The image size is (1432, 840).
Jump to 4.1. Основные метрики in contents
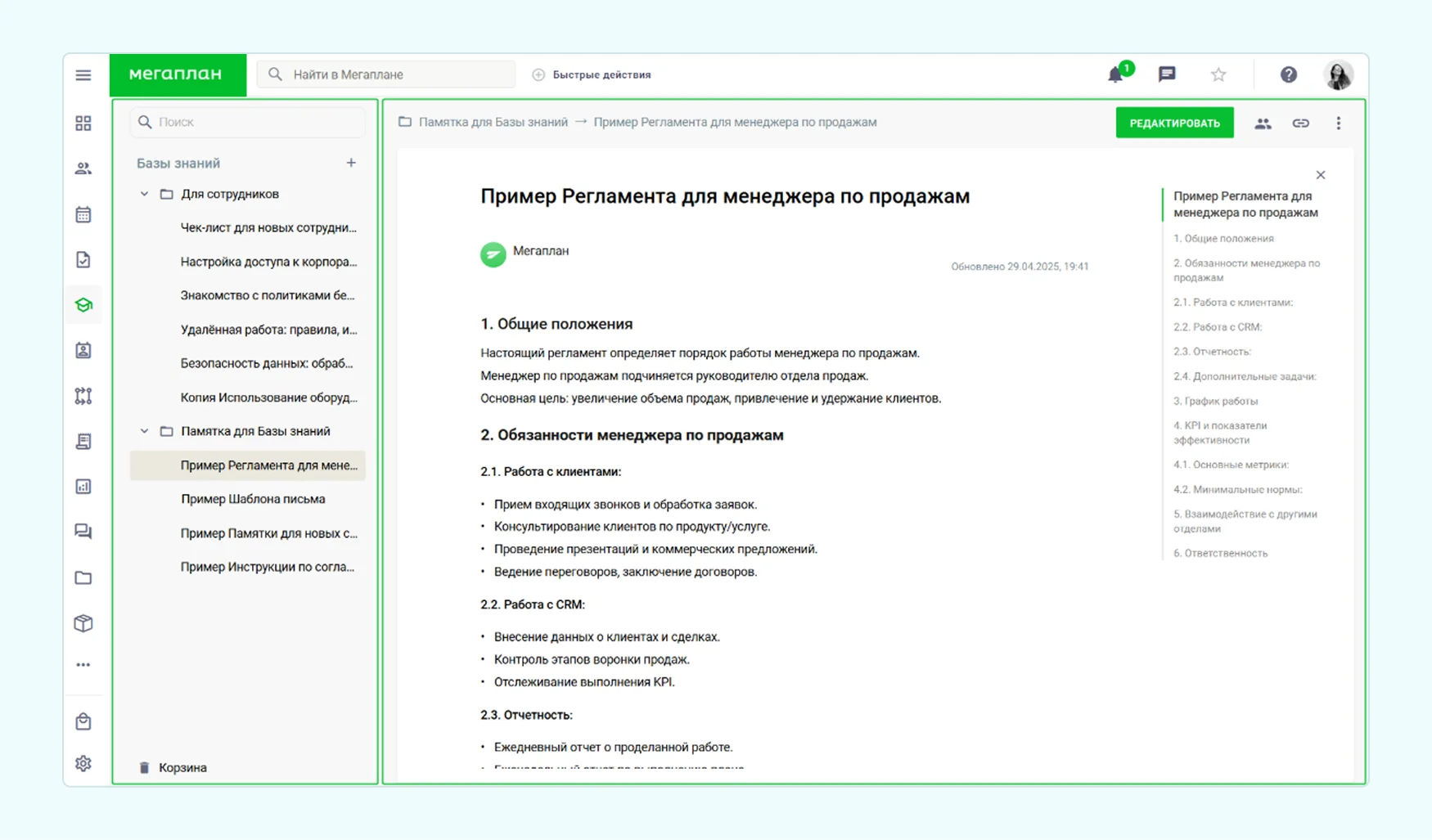point(1231,465)
